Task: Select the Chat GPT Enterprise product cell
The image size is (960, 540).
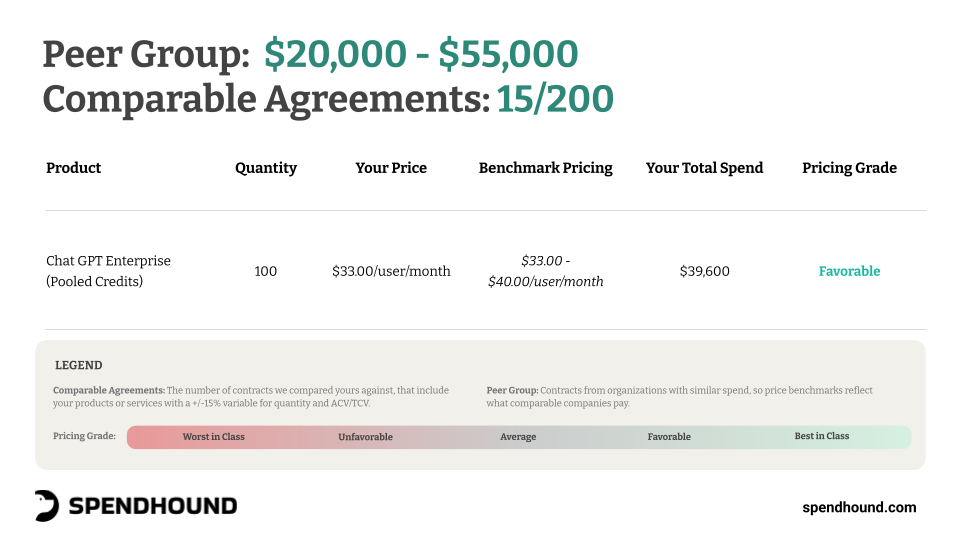Action: tap(108, 271)
